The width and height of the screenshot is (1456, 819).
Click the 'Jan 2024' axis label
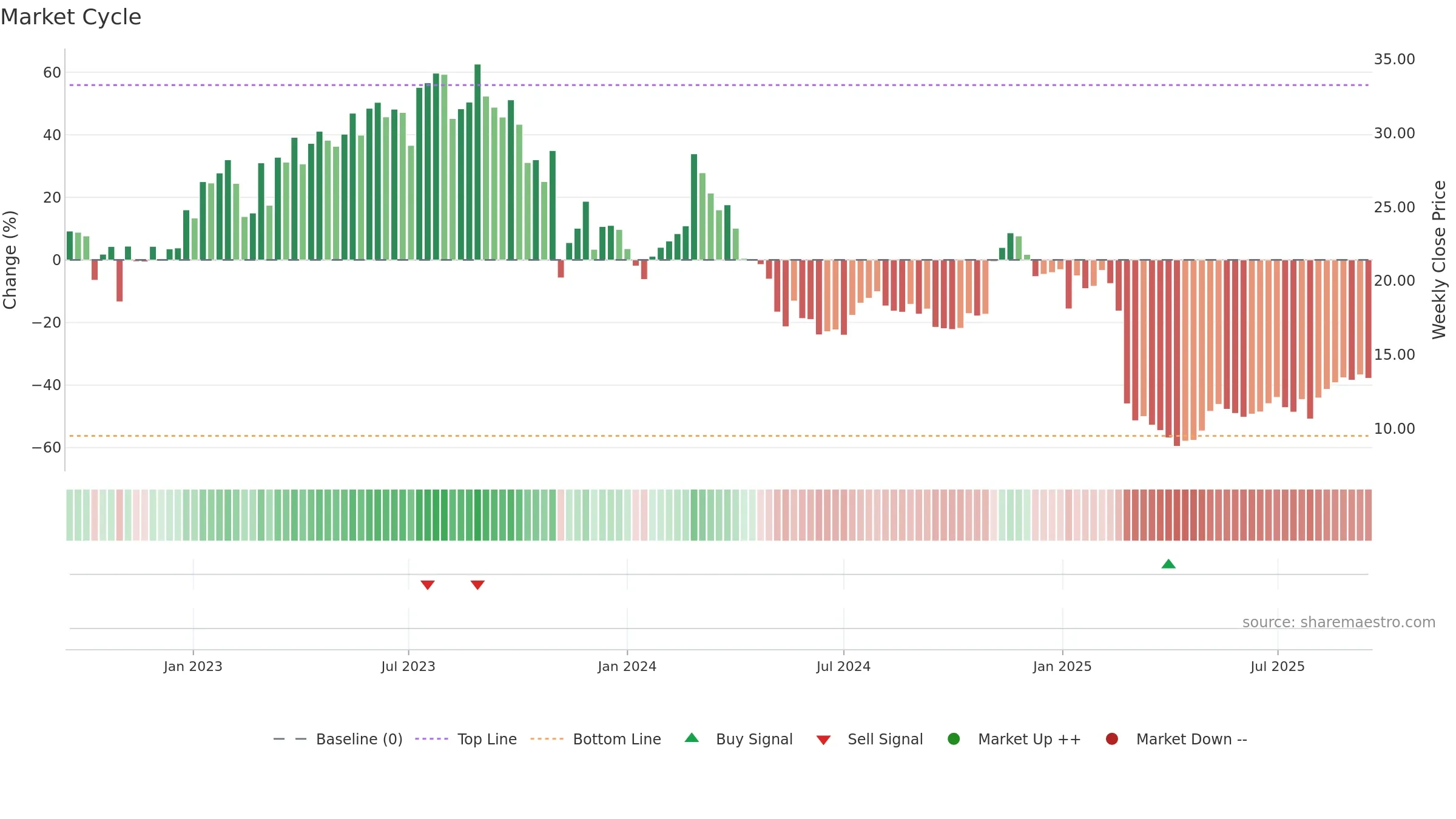click(627, 667)
